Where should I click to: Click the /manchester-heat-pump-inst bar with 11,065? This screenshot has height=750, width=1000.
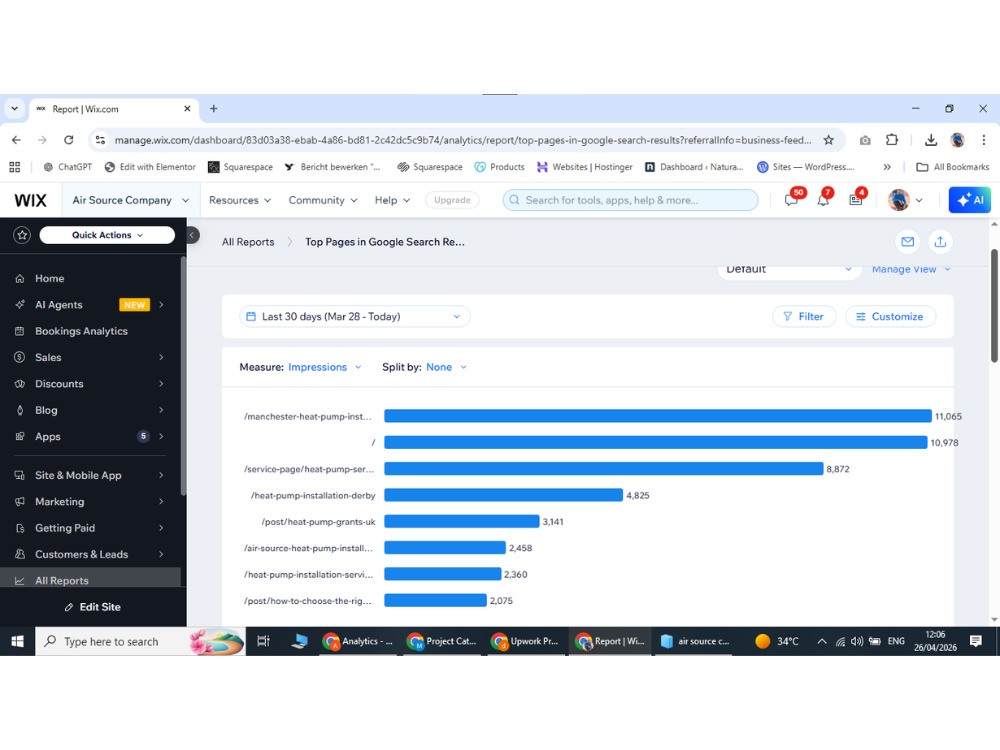tap(658, 416)
